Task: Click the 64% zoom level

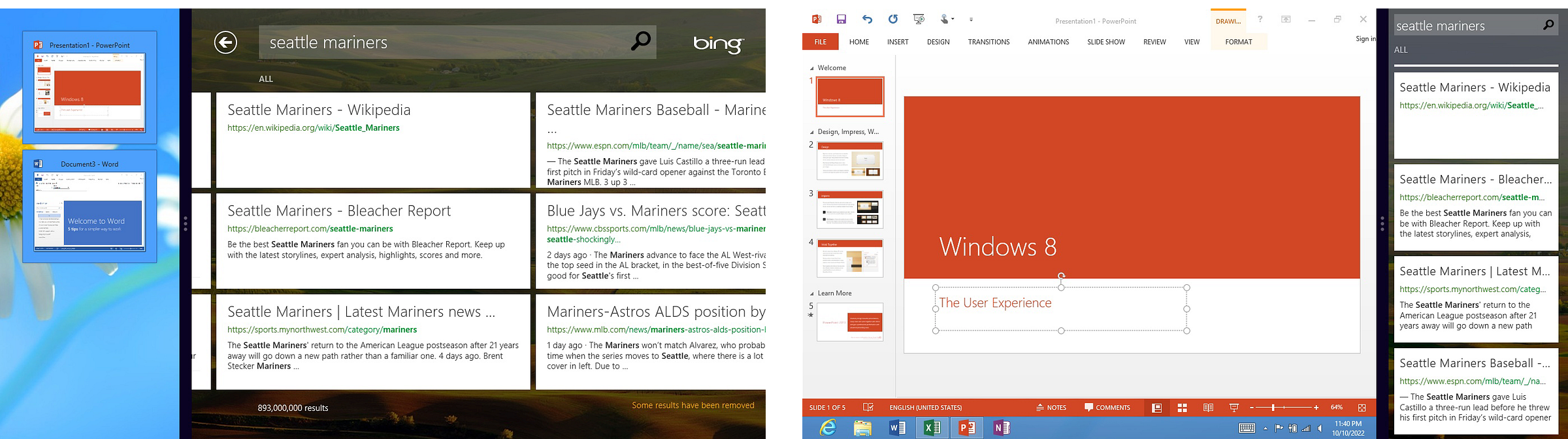Action: tap(1337, 408)
